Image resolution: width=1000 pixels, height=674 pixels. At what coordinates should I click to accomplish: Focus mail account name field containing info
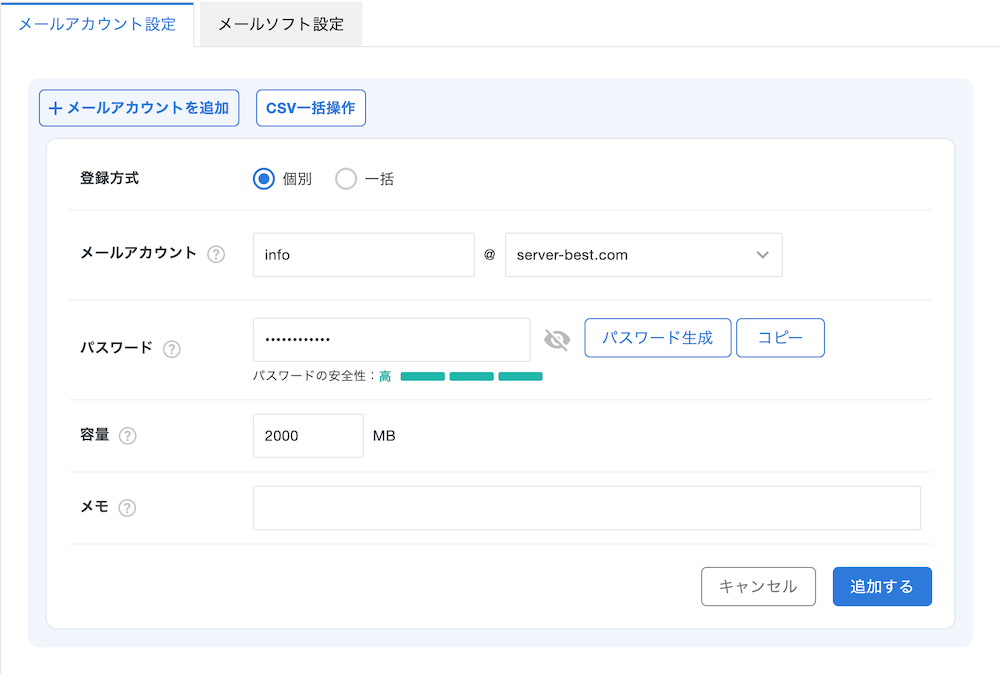(x=364, y=255)
